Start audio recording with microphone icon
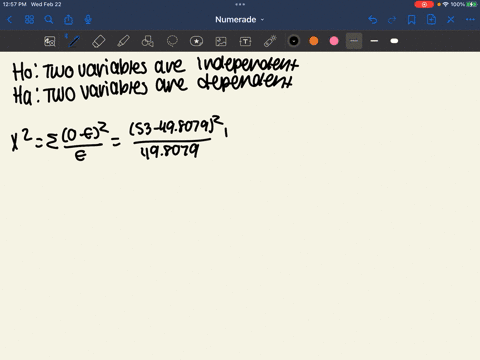 (x=88, y=20)
